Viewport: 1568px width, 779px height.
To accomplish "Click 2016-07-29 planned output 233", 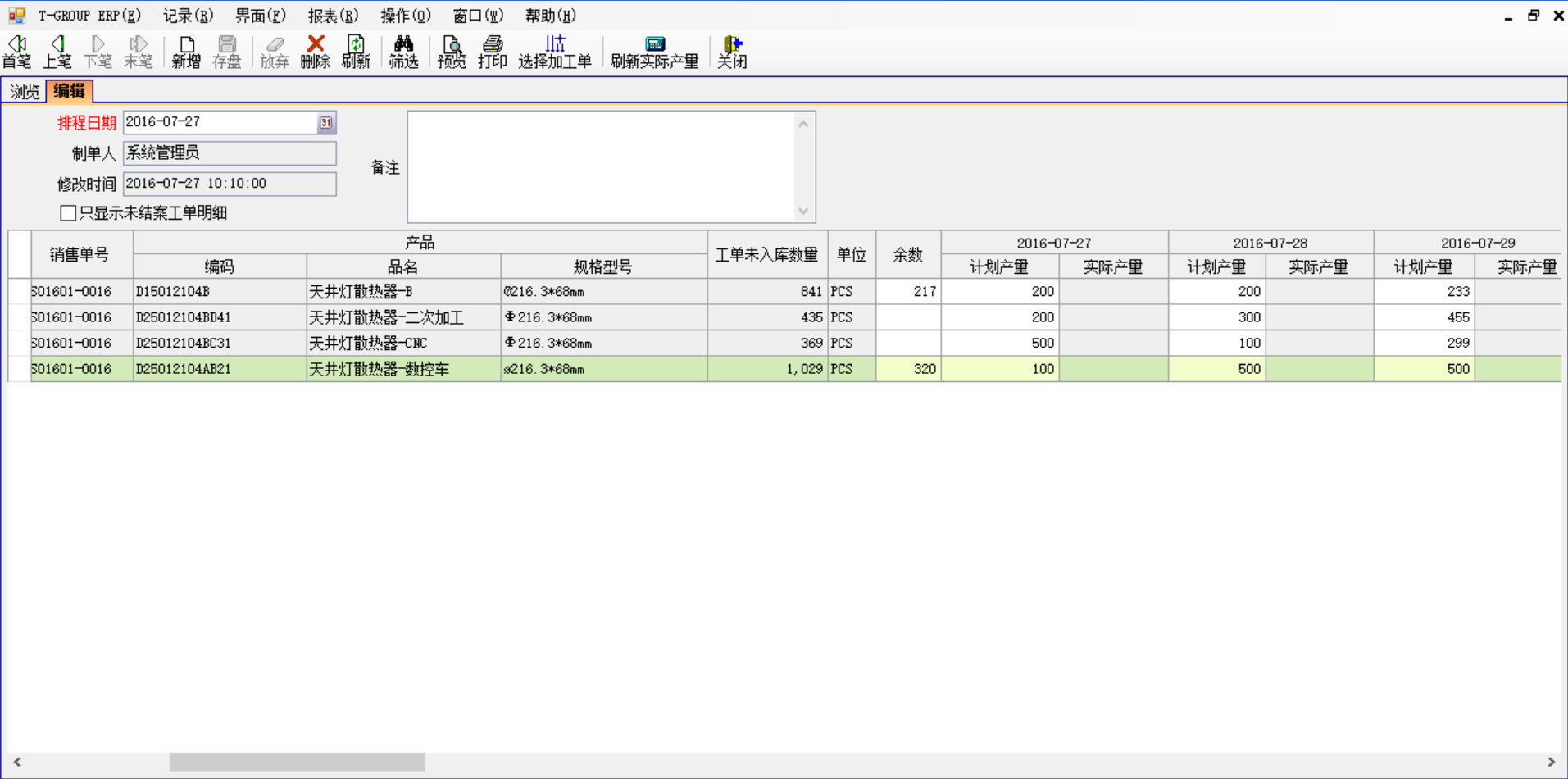I will pos(1424,292).
